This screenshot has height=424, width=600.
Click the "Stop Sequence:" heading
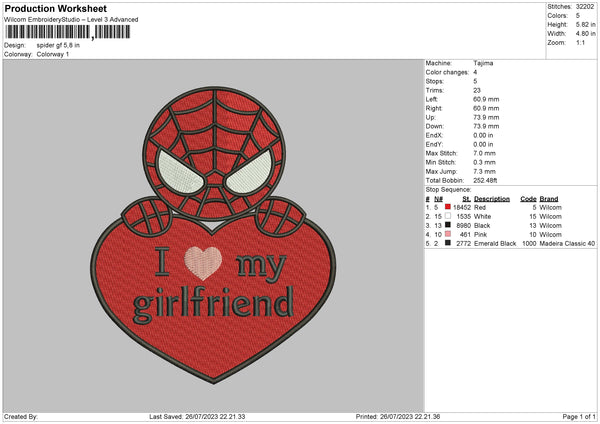[x=448, y=190]
